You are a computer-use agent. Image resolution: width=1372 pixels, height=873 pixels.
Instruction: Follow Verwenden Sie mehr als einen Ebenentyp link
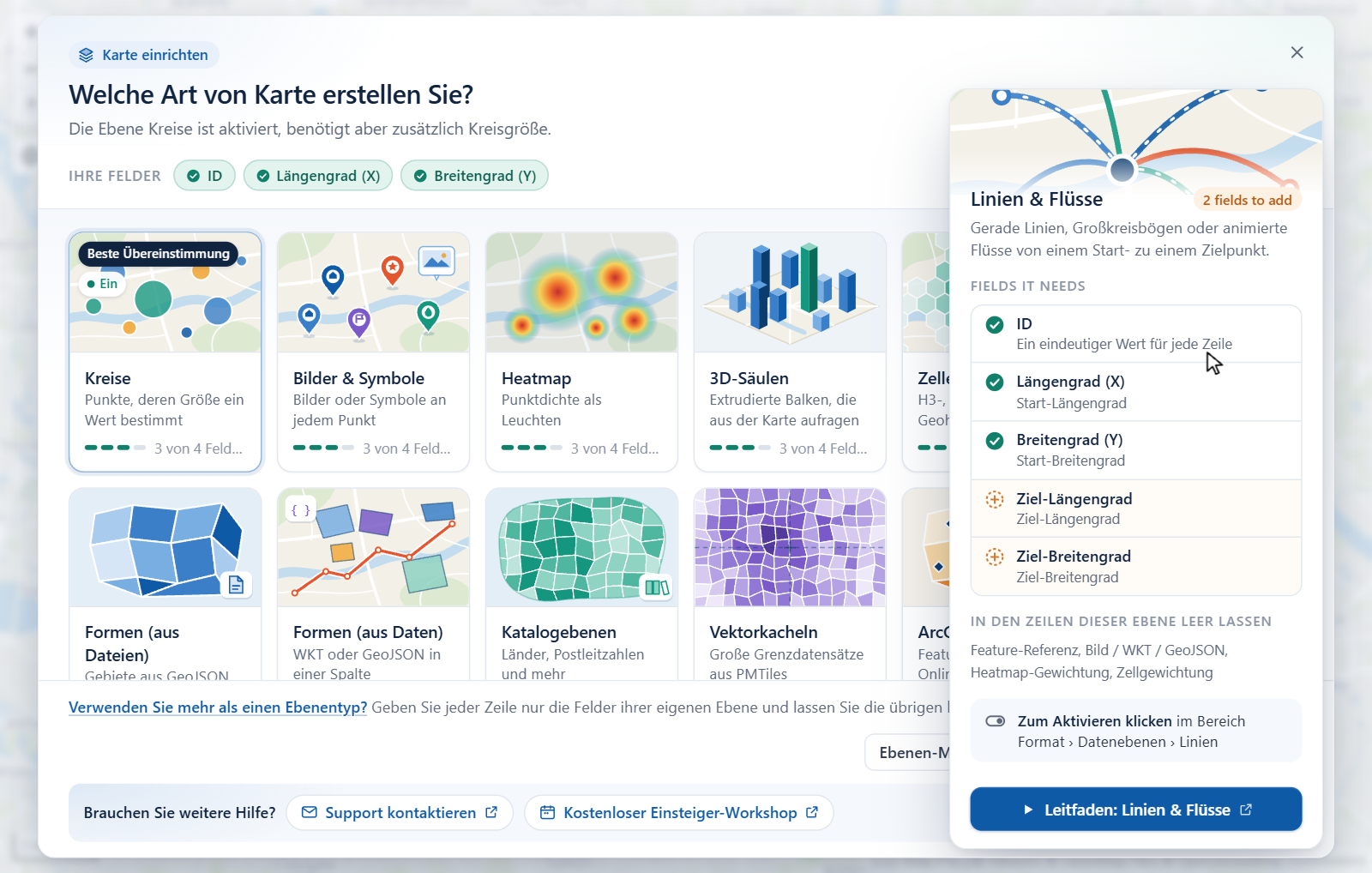tap(218, 707)
